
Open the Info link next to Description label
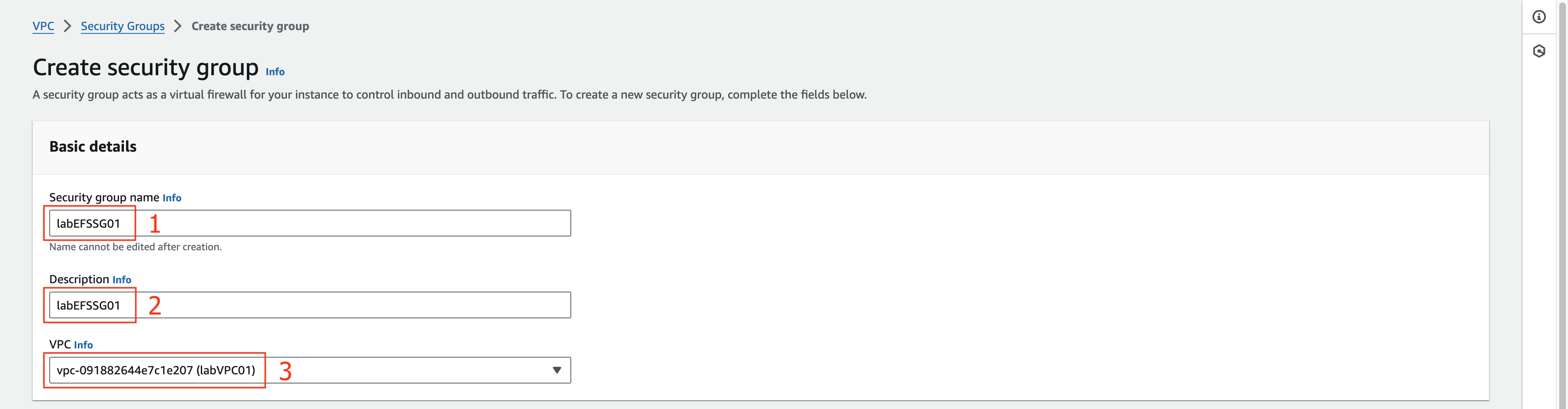(122, 280)
